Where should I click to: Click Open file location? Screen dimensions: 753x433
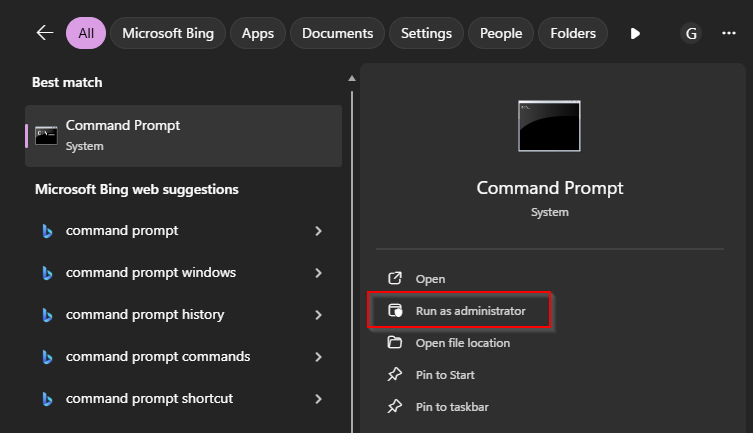(x=463, y=343)
